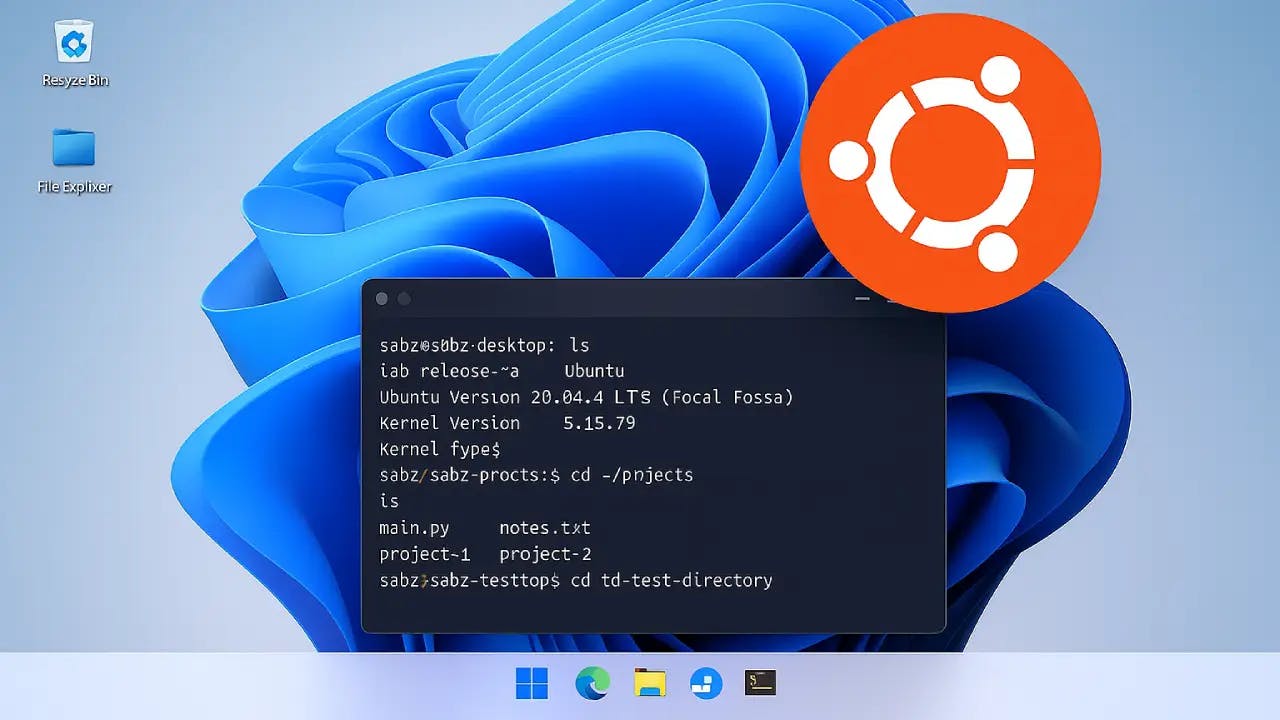This screenshot has width=1280, height=720.
Task: Launch Microsoft Edge from the taskbar
Action: click(592, 684)
